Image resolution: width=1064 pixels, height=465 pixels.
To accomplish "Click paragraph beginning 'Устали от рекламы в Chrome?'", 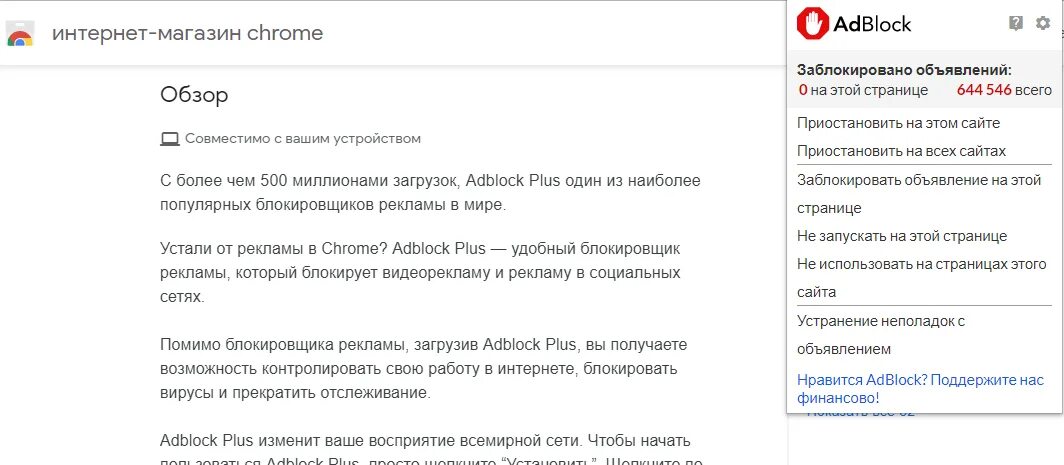I will (421, 273).
